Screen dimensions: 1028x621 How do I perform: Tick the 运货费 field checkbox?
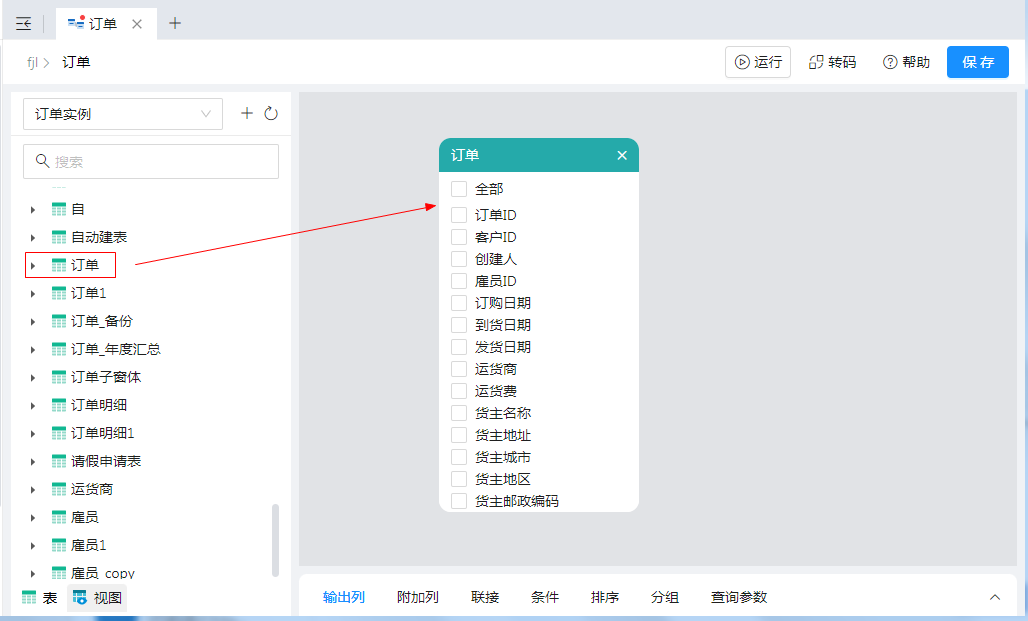tap(459, 391)
